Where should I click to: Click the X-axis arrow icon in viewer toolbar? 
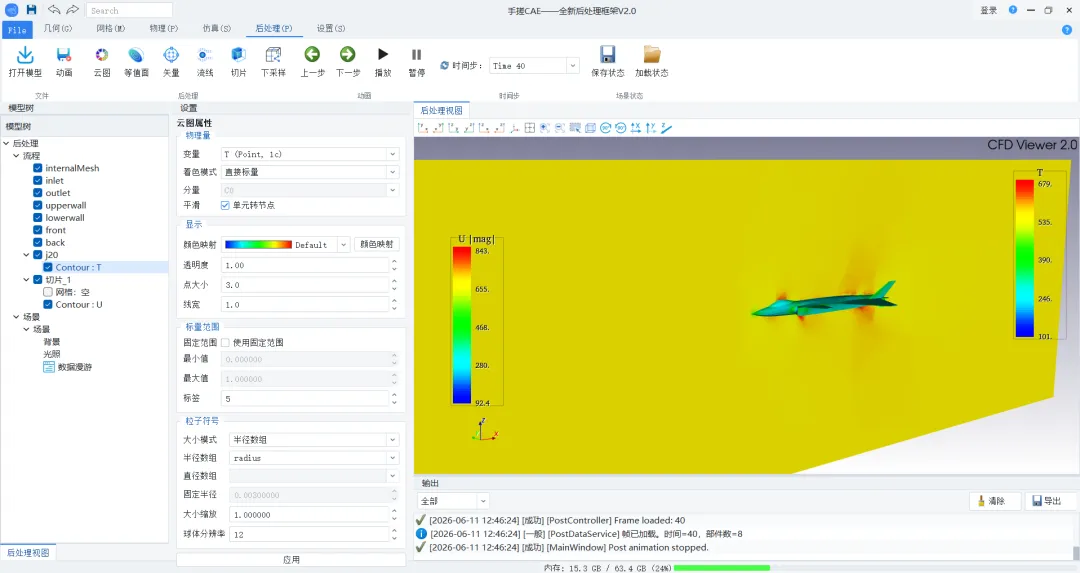(636, 128)
